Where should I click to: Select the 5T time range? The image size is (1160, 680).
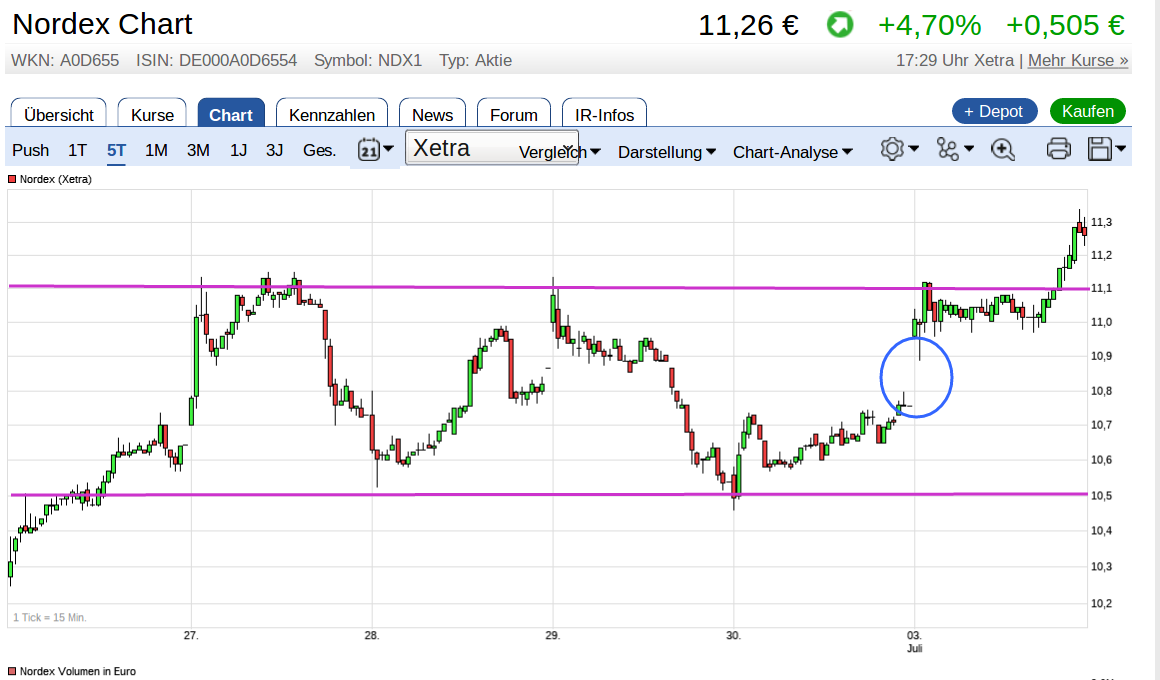click(116, 150)
